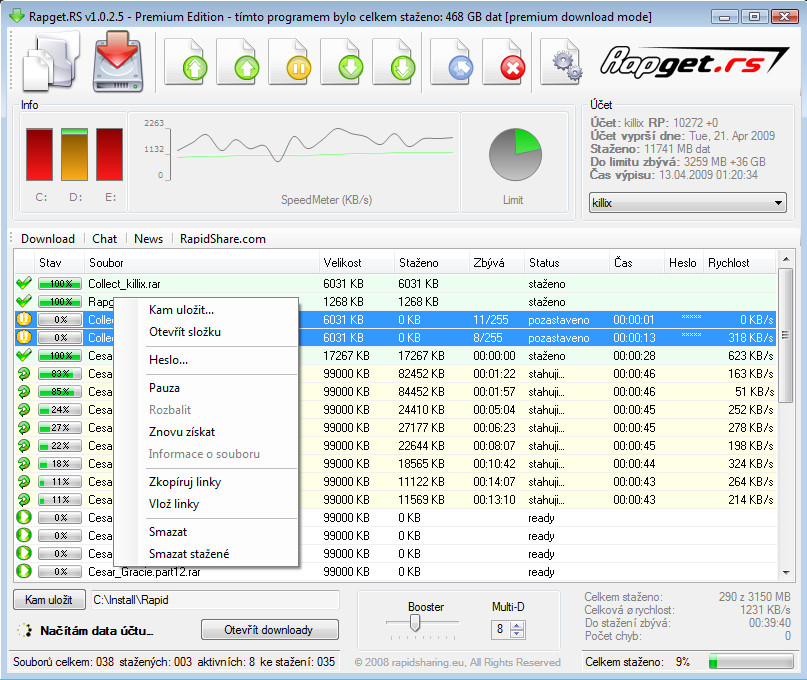Click the red arrow download-to-disk icon

[x=118, y=61]
